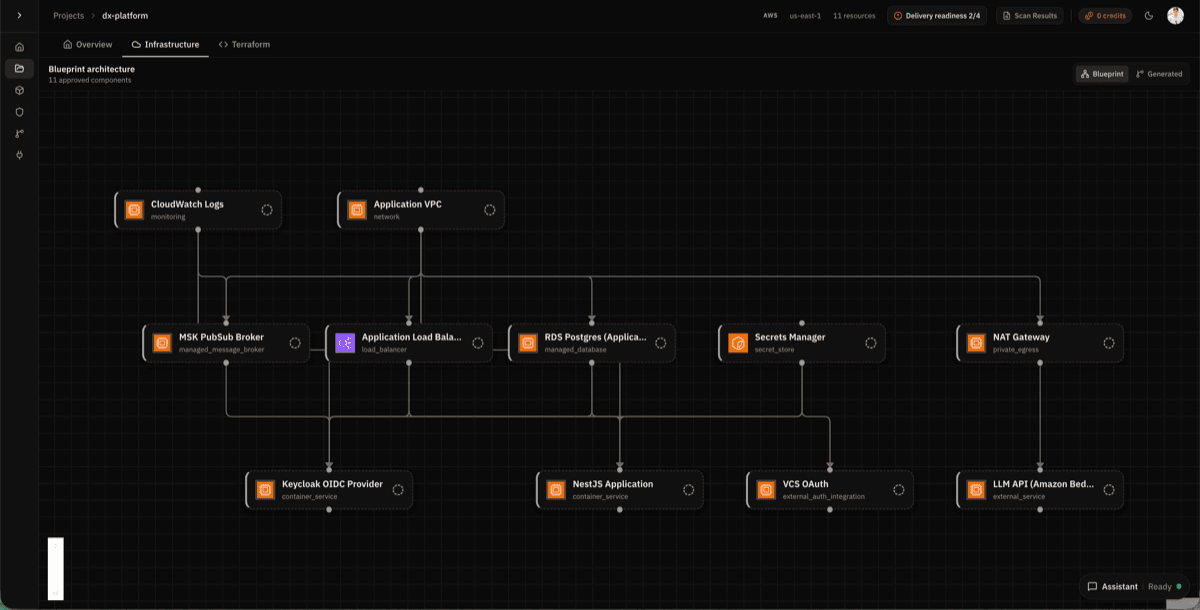Viewport: 1200px width, 610px height.
Task: Open Scan Results
Action: pyautogui.click(x=1030, y=16)
